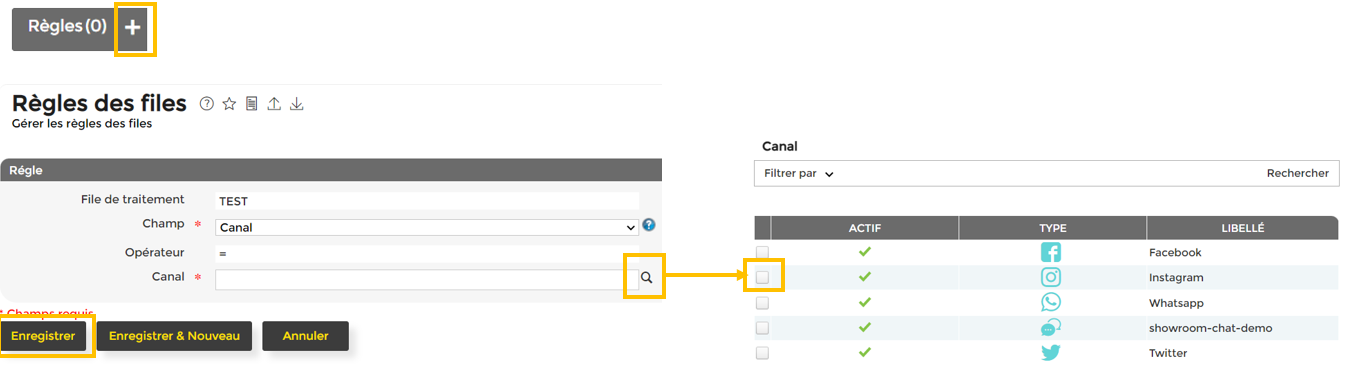Click the blue help icon beside Champ

point(648,225)
